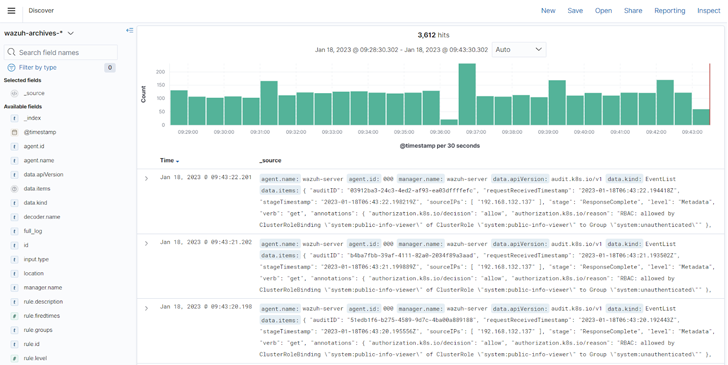Click the decoder.name field type icon
The image size is (728, 365).
coord(14,217)
